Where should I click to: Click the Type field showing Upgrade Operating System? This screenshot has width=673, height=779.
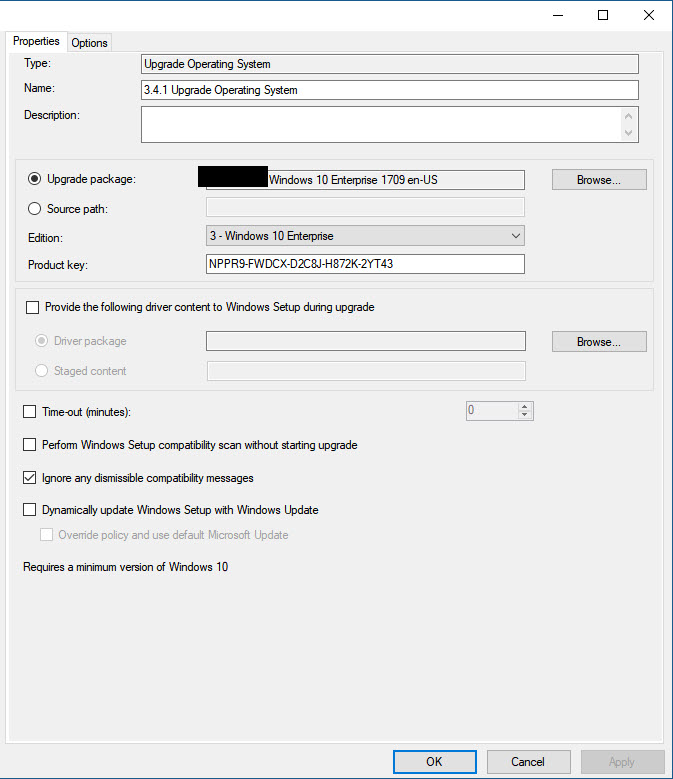389,64
